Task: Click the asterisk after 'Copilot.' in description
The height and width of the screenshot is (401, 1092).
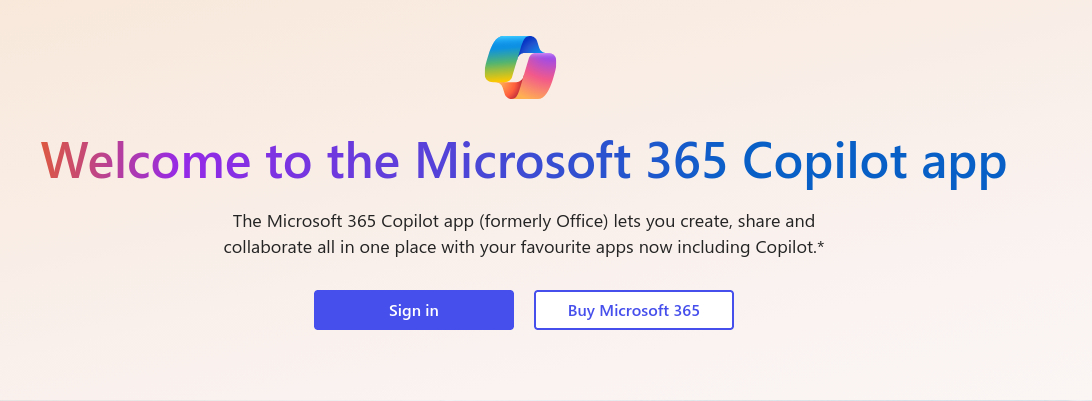Action: tap(820, 245)
